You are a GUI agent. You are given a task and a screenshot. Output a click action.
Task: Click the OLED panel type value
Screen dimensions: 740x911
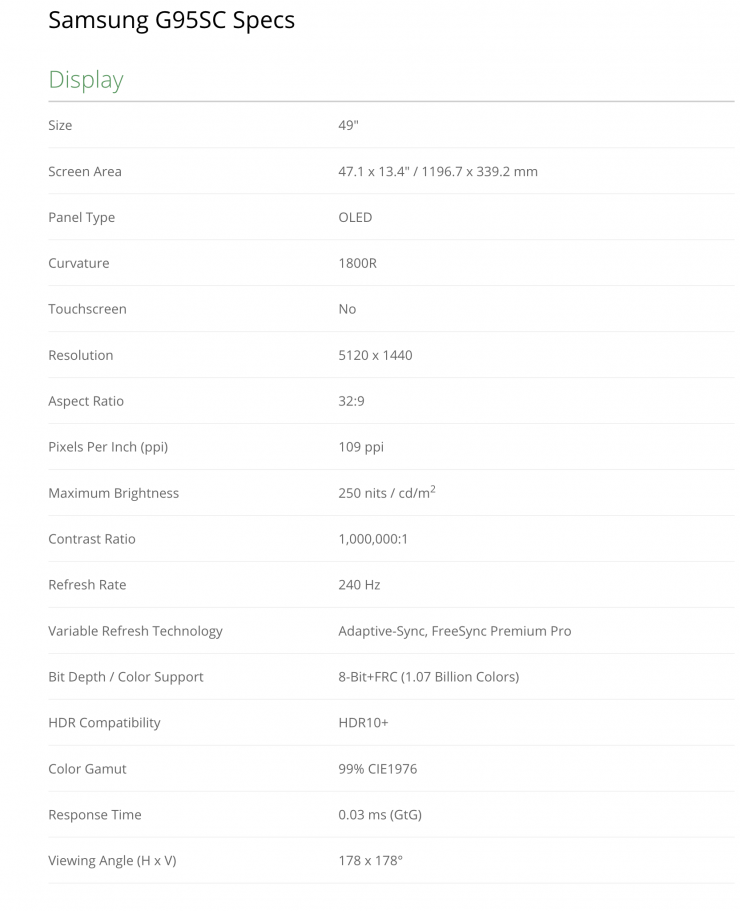[x=355, y=217]
